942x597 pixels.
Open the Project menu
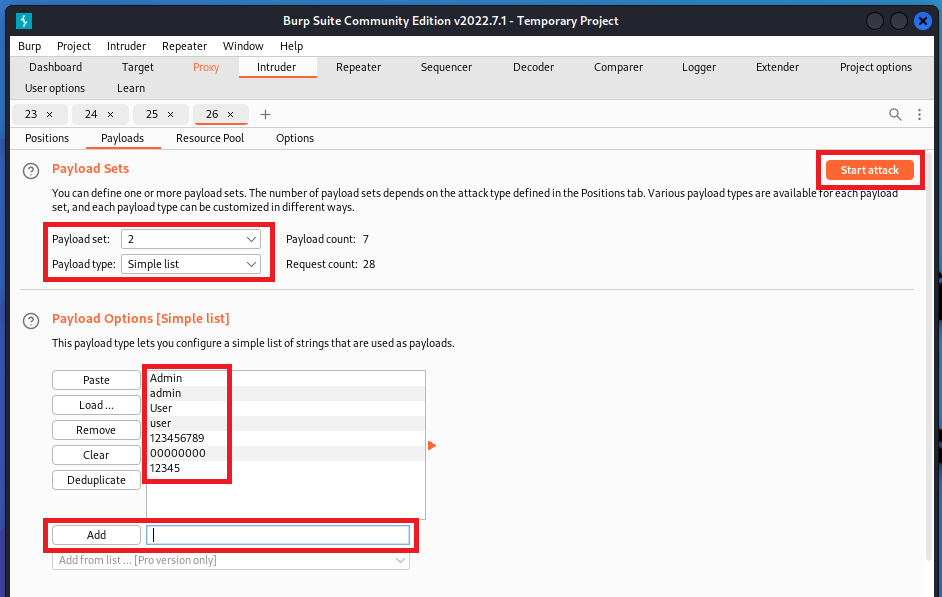(x=74, y=46)
